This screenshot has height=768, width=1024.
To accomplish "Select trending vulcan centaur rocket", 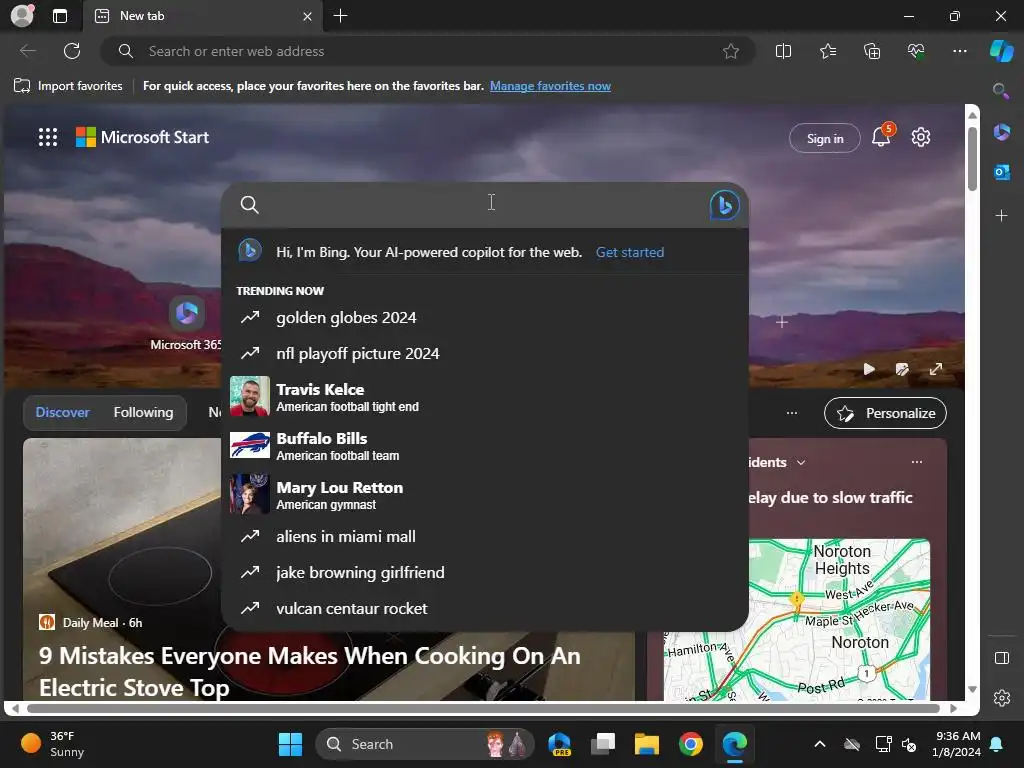I will tap(484, 609).
